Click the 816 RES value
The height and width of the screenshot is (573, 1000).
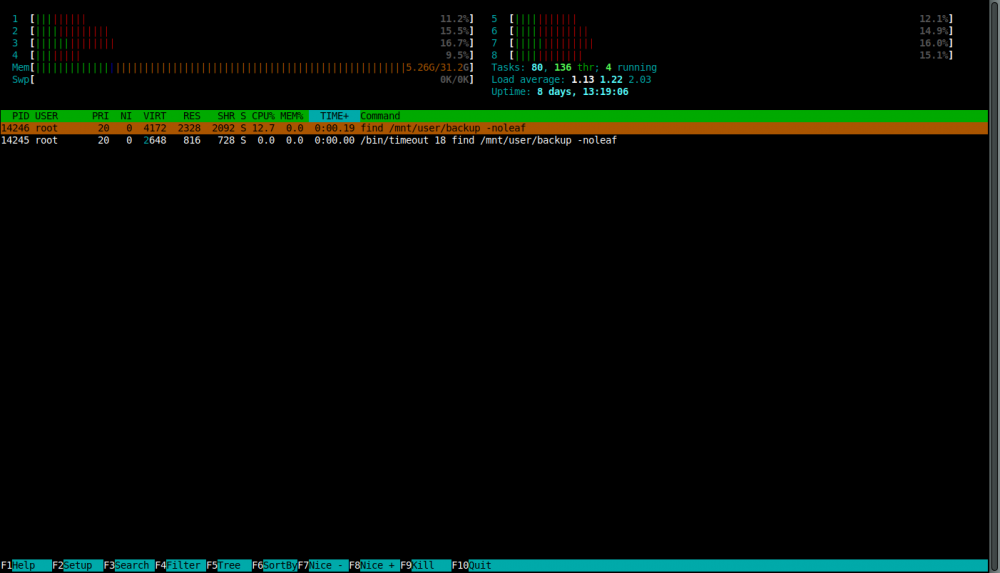click(x=191, y=140)
